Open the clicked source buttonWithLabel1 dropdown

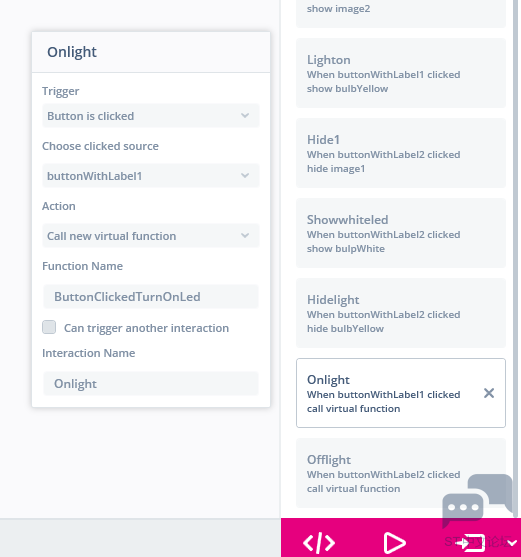point(151,176)
